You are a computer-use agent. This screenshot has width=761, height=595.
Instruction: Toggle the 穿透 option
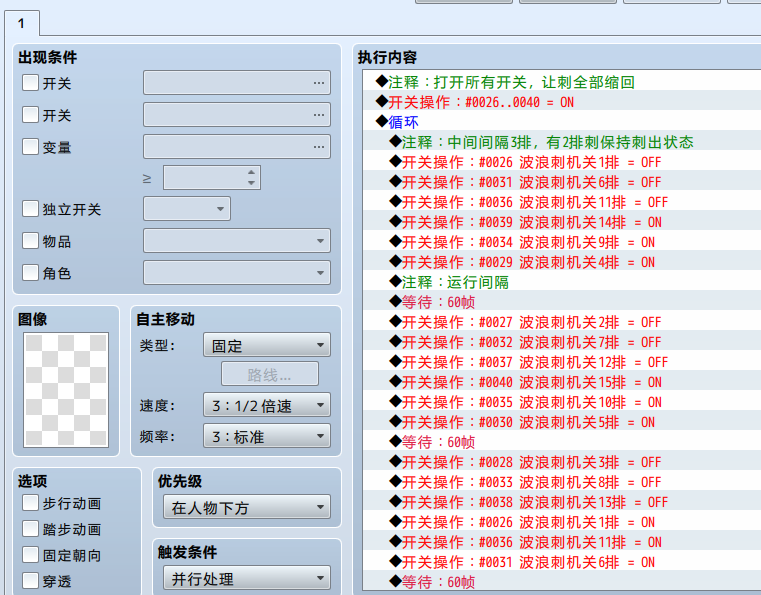(x=30, y=580)
